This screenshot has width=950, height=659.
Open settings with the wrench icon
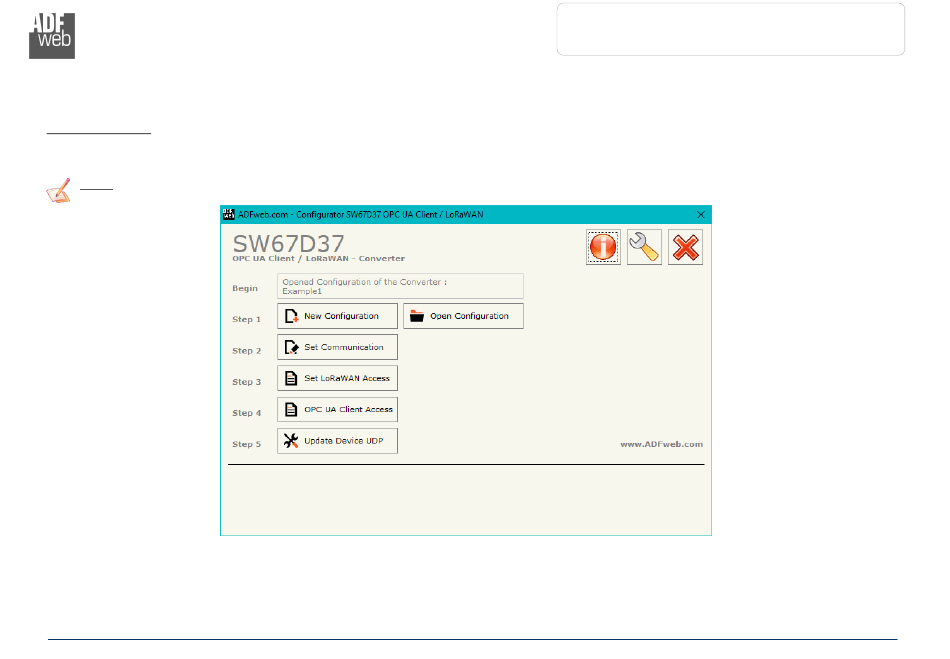coord(644,247)
